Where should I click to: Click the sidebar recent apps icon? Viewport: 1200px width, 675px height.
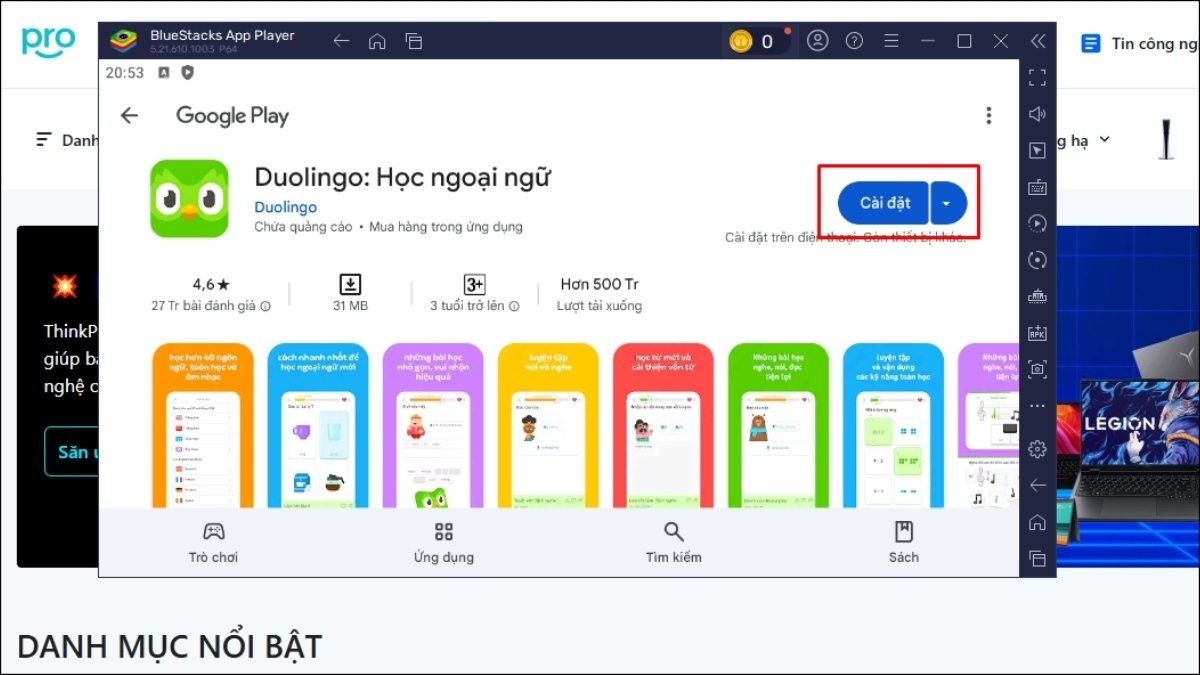coord(1037,558)
